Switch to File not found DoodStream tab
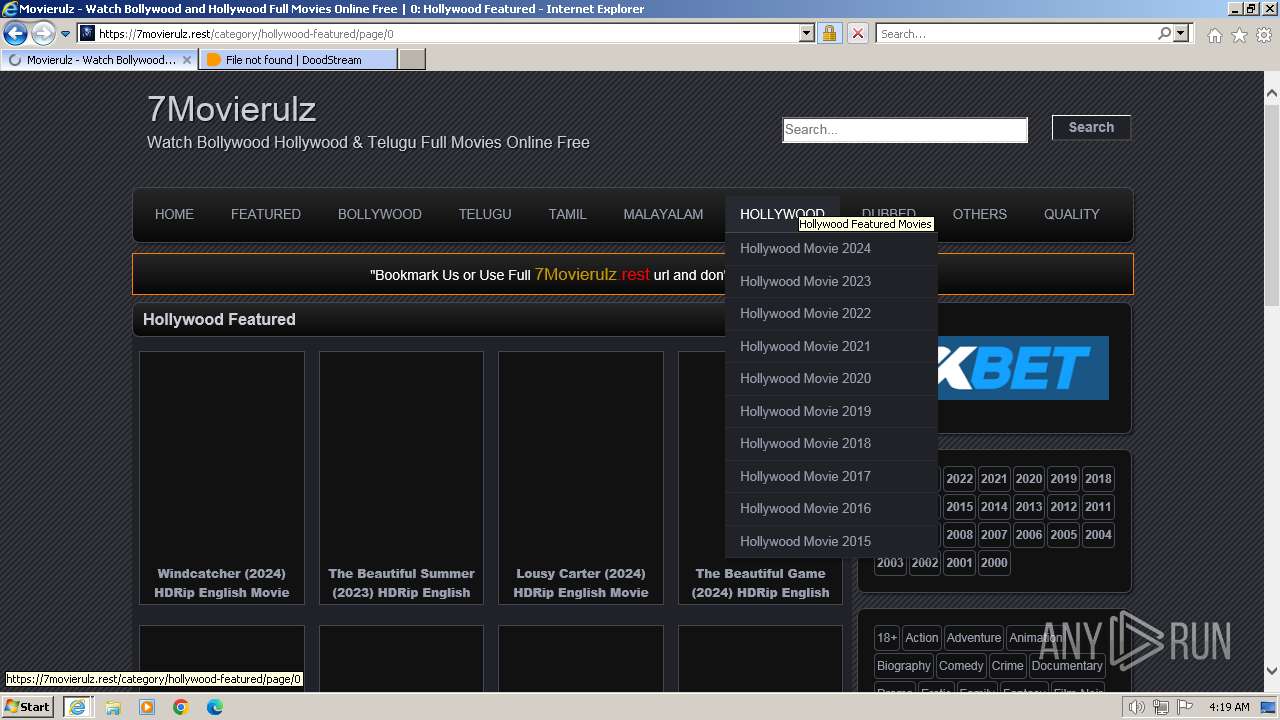The width and height of the screenshot is (1280, 720). pos(297,60)
